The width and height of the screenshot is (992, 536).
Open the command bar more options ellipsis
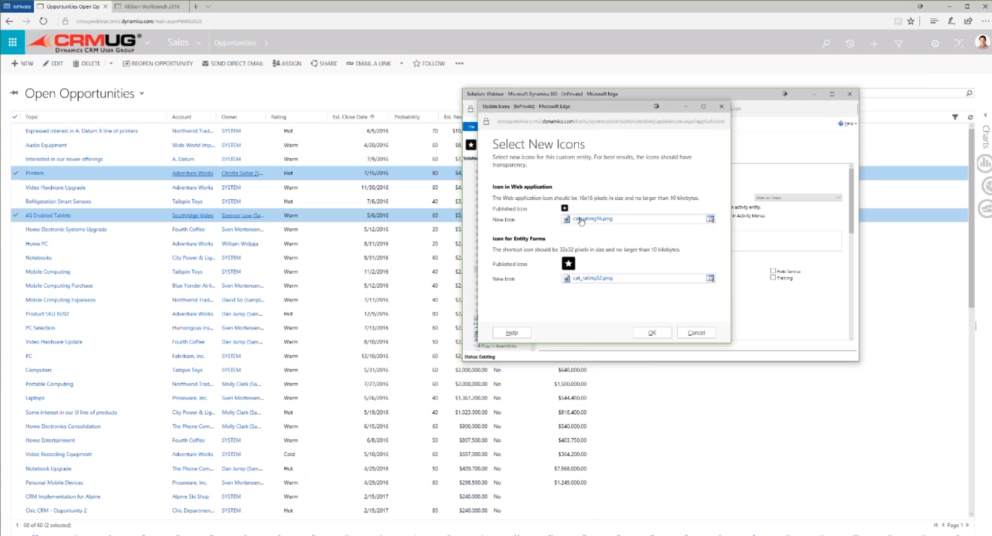pyautogui.click(x=459, y=63)
